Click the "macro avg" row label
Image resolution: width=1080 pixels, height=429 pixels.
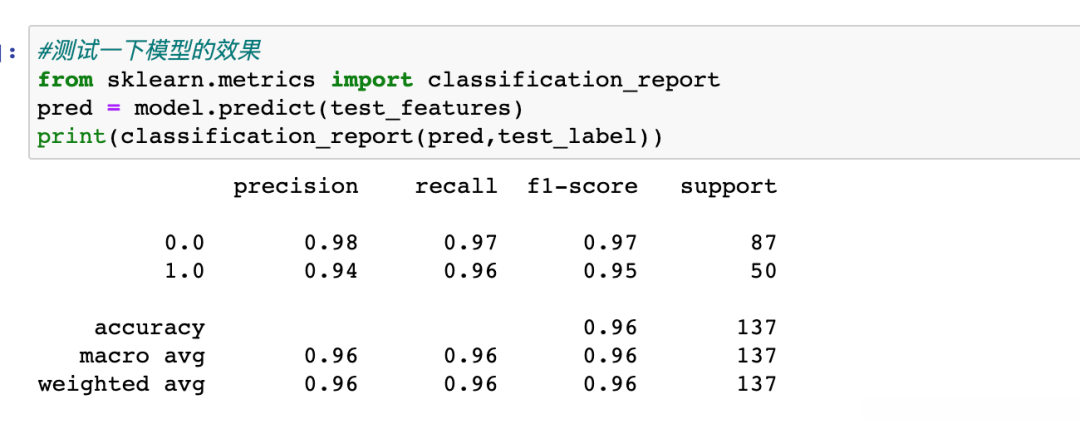142,355
